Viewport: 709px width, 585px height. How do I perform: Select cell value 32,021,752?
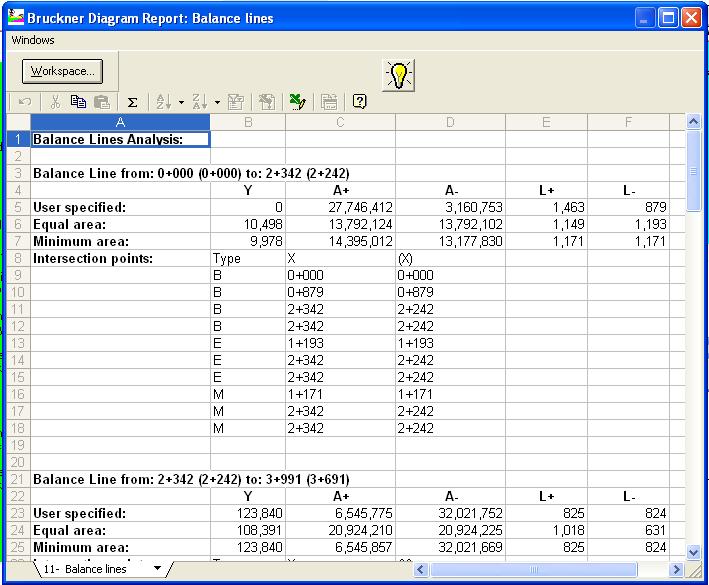[x=450, y=513]
